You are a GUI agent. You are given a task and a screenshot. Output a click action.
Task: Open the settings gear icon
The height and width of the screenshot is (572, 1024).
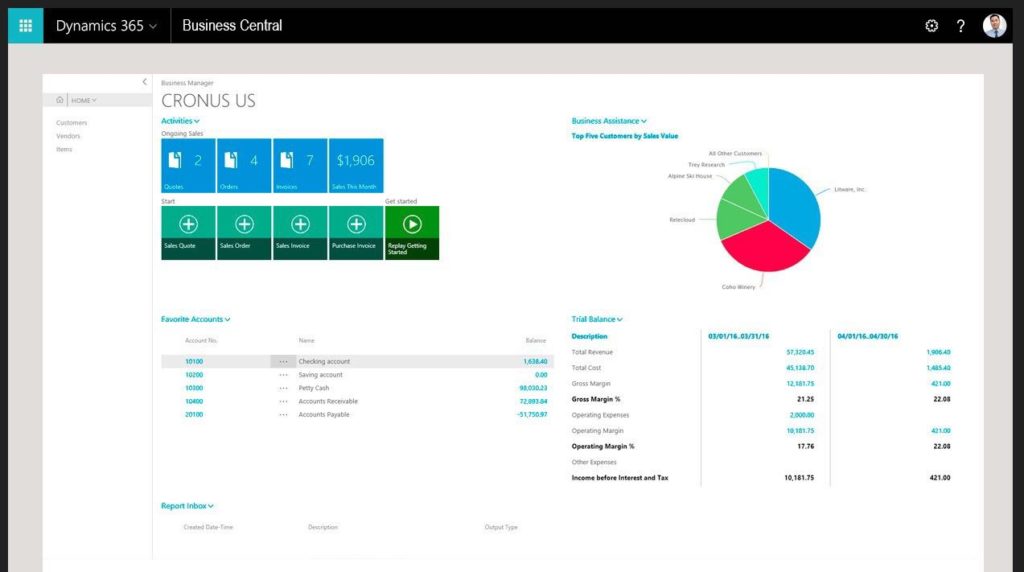pos(931,26)
